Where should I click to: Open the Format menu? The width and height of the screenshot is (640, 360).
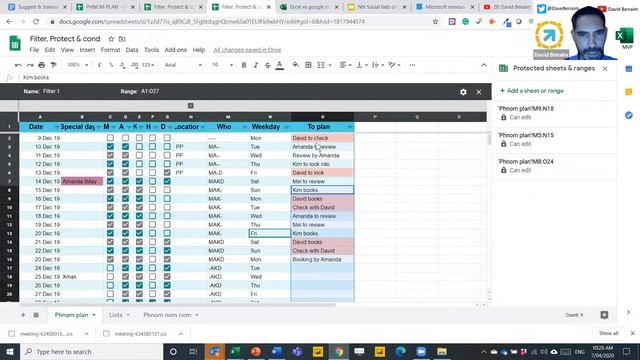click(110, 50)
